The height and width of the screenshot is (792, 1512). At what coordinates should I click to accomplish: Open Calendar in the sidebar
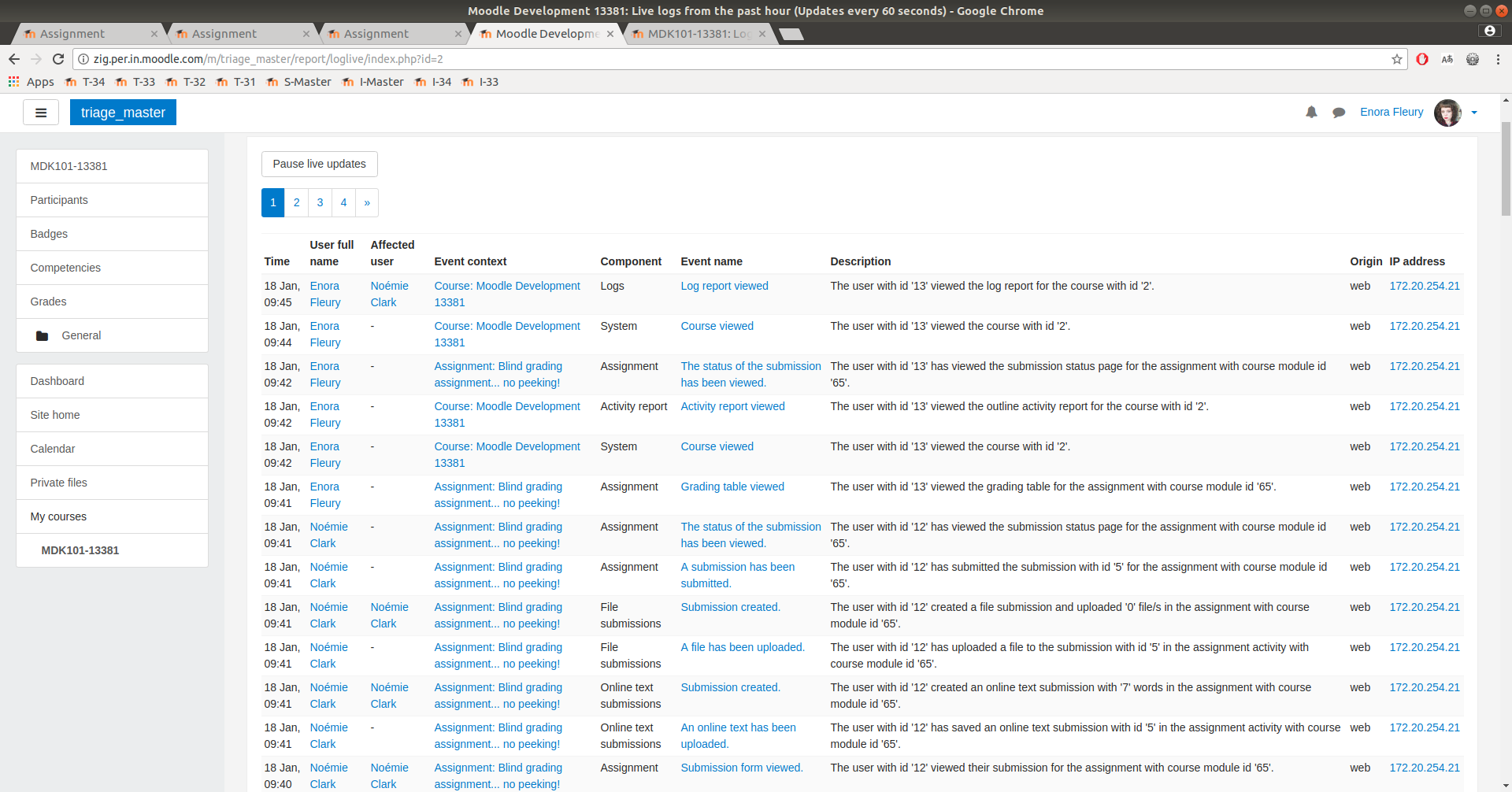112,449
